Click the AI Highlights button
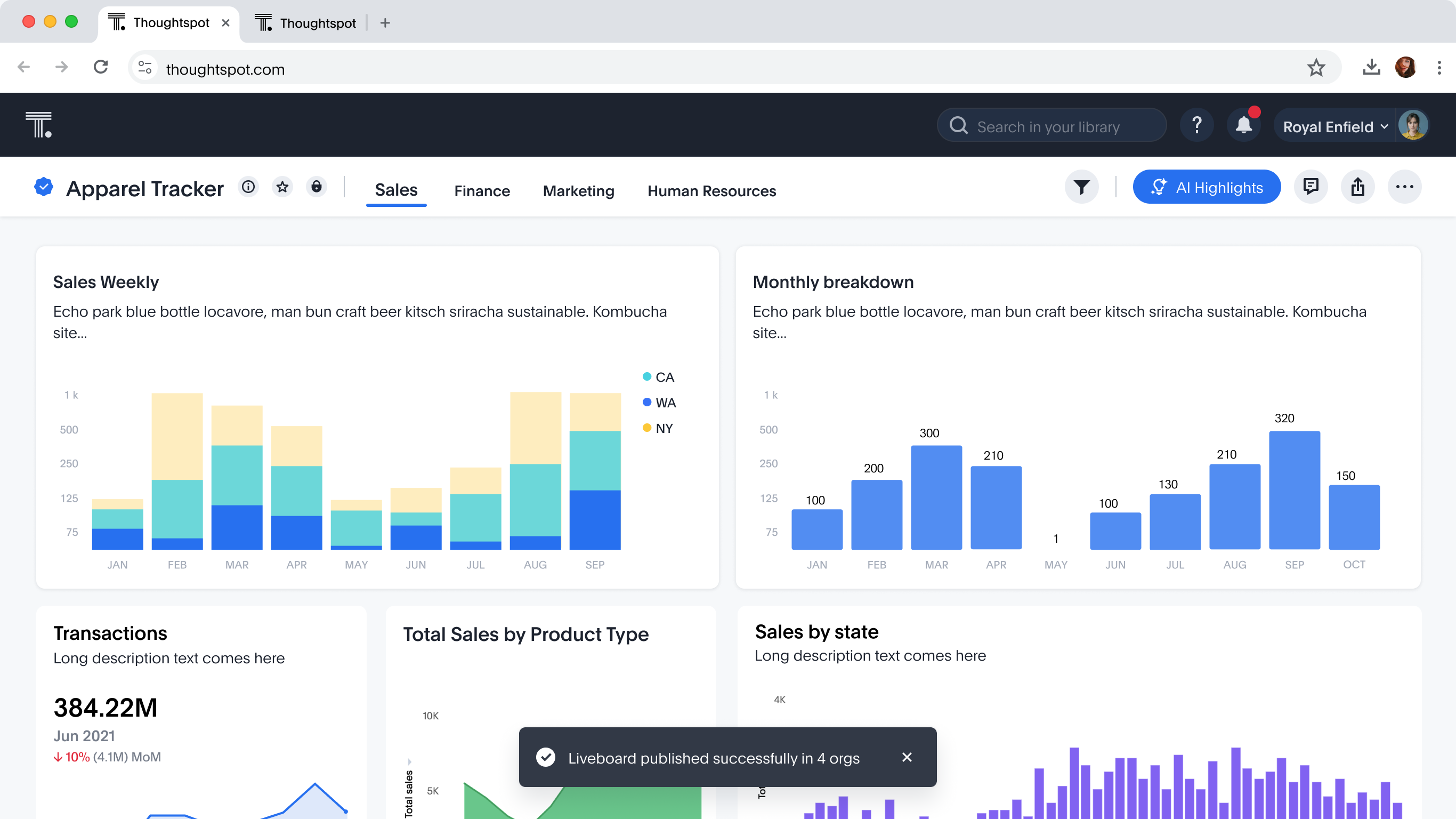Image resolution: width=1456 pixels, height=819 pixels. (1206, 187)
